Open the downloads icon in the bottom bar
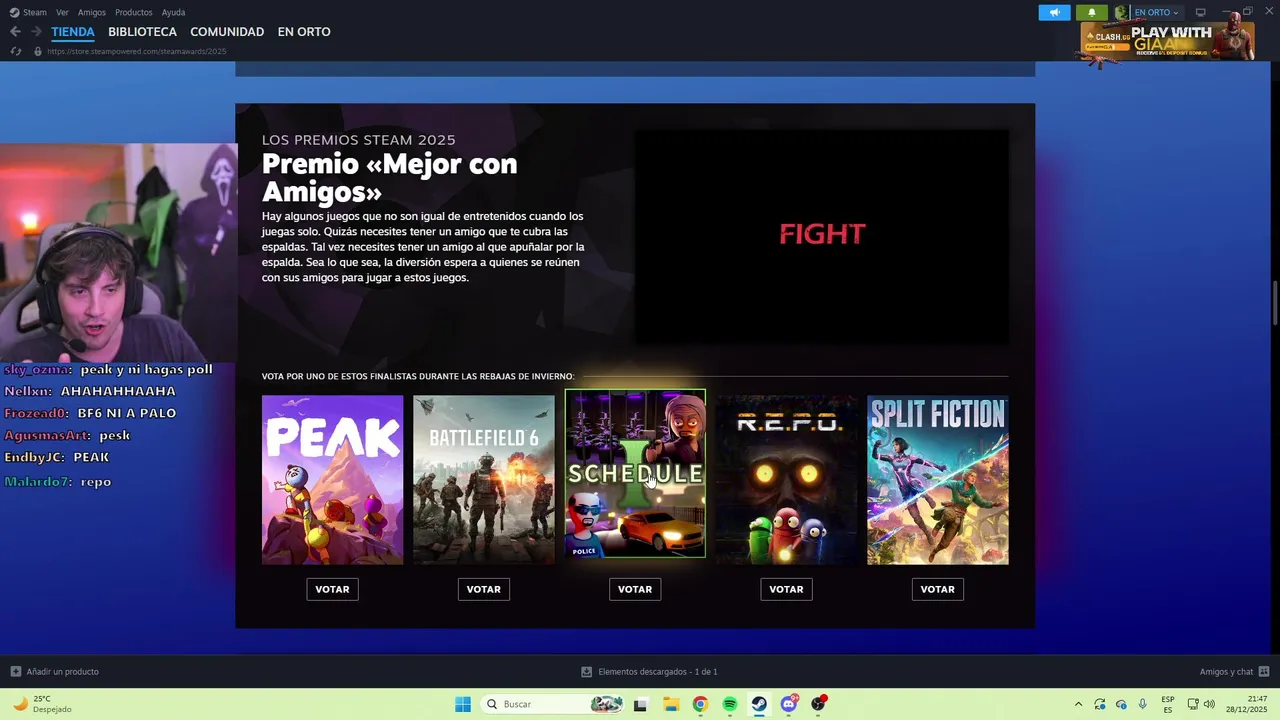1280x720 pixels. 586,672
